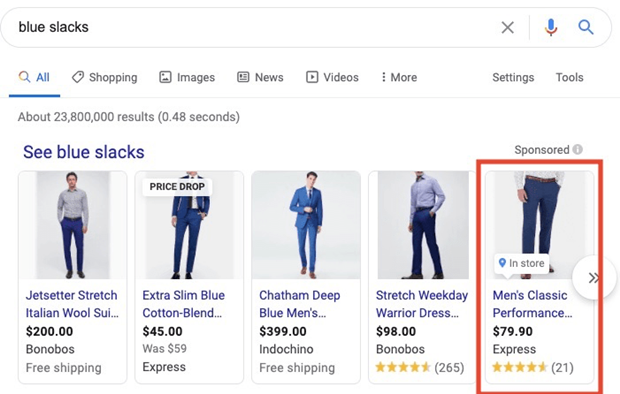
Task: Click the blue magnifying glass search icon
Action: 586,27
